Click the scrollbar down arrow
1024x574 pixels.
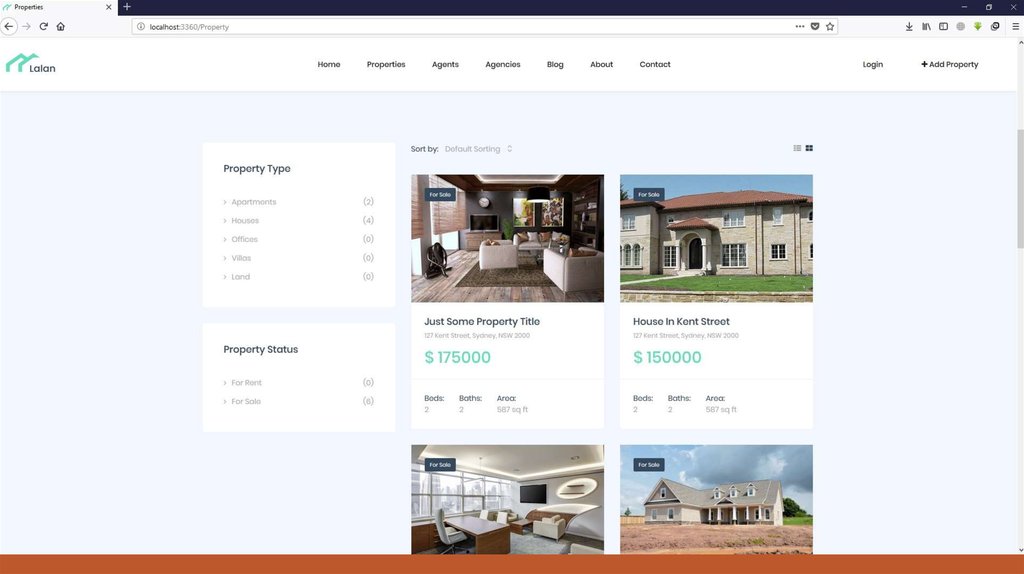pyautogui.click(x=1020, y=550)
